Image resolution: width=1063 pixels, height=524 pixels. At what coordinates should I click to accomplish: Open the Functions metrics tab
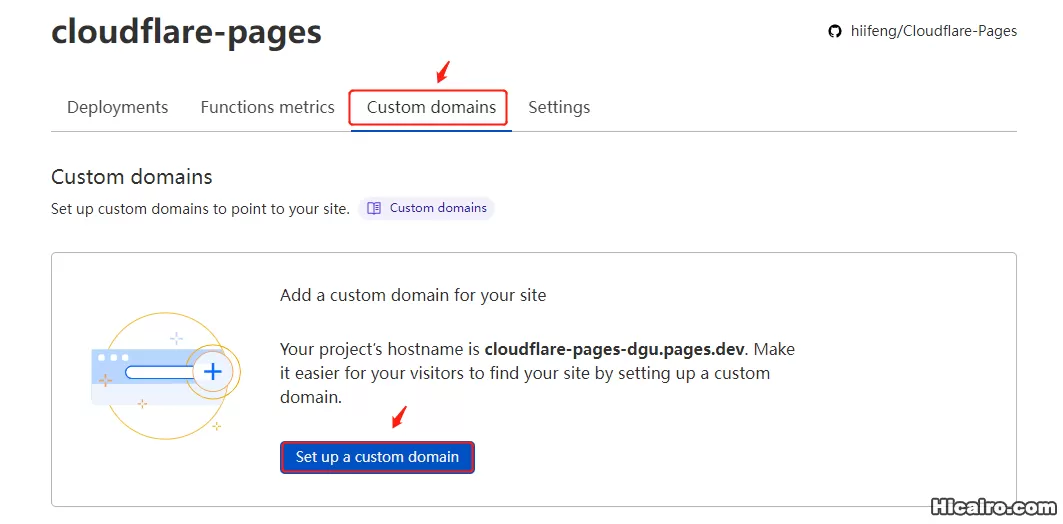pos(267,107)
